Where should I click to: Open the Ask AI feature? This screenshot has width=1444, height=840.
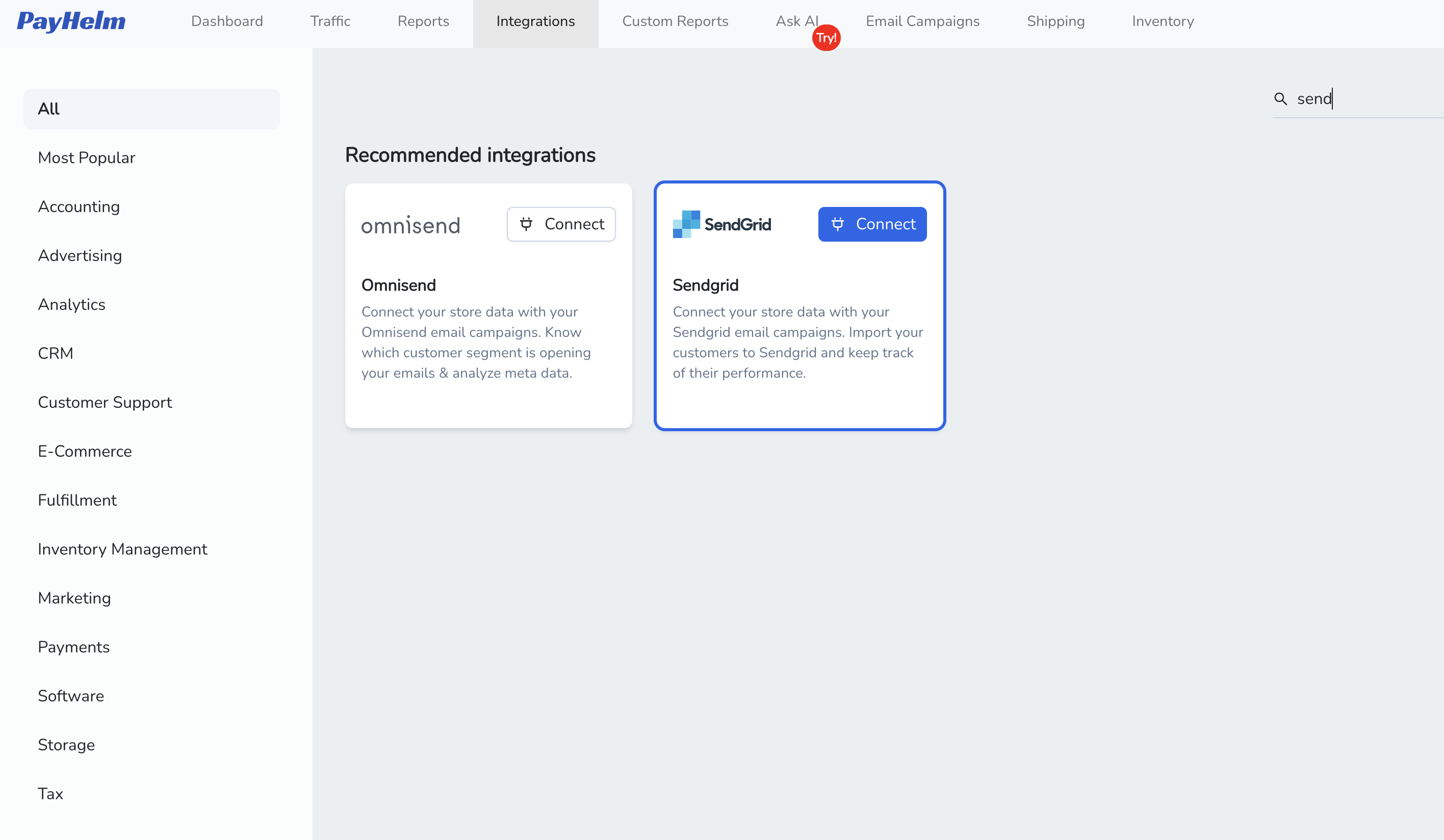[797, 21]
